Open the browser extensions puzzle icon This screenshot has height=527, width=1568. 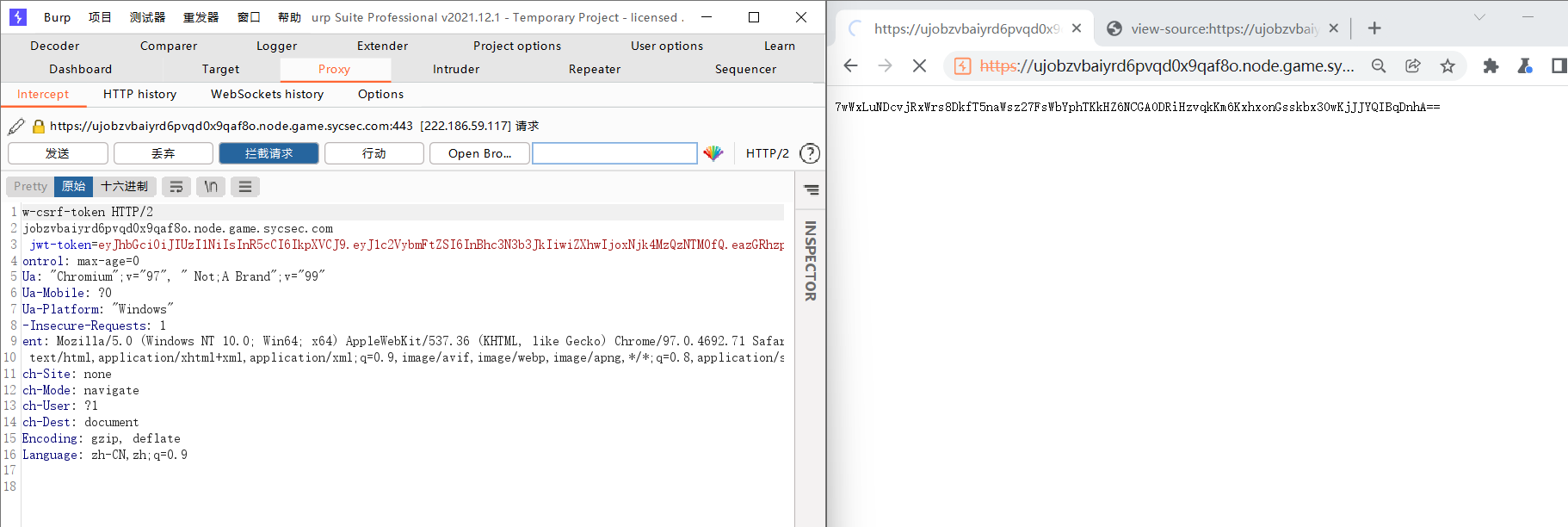point(1491,65)
